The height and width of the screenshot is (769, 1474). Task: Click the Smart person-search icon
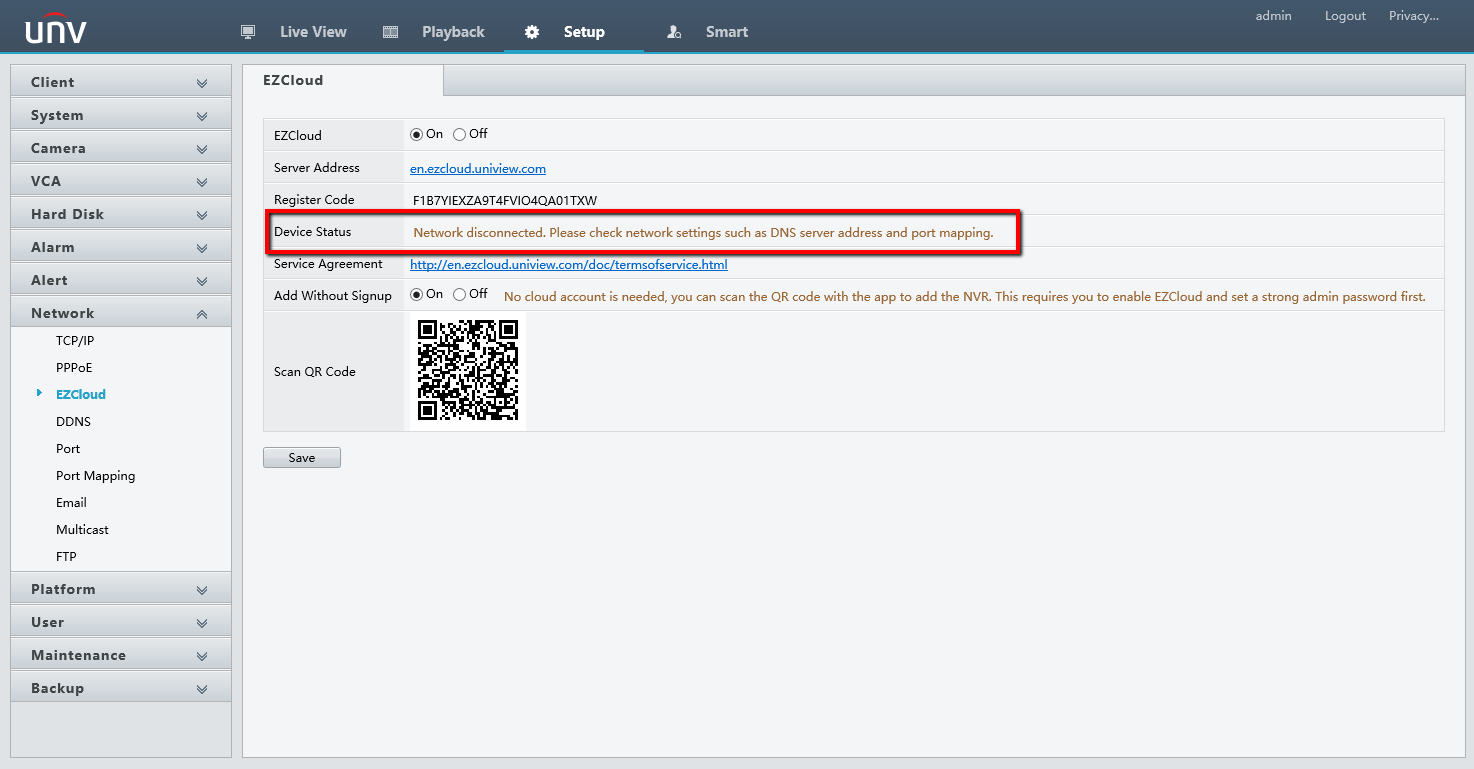coord(674,32)
